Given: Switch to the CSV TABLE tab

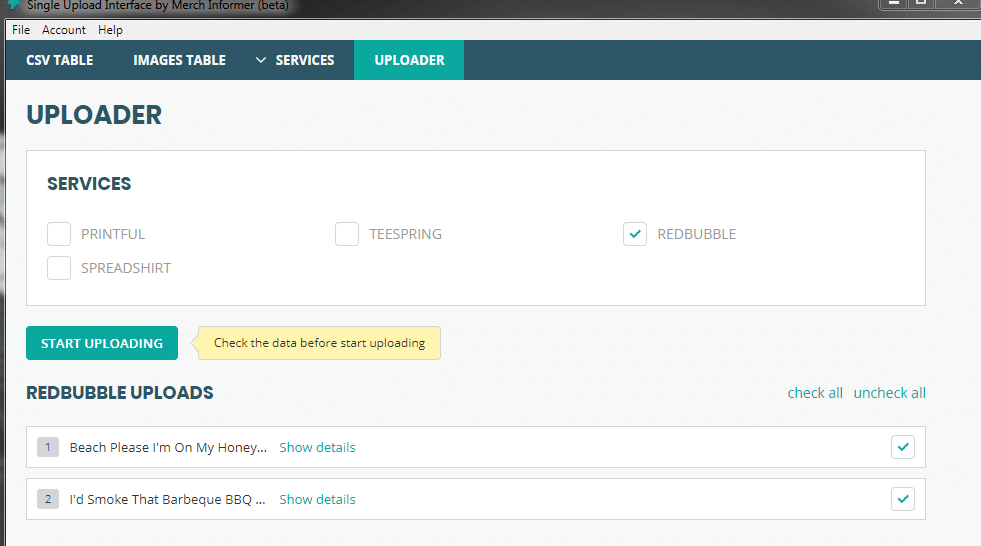Looking at the screenshot, I should (x=59, y=60).
